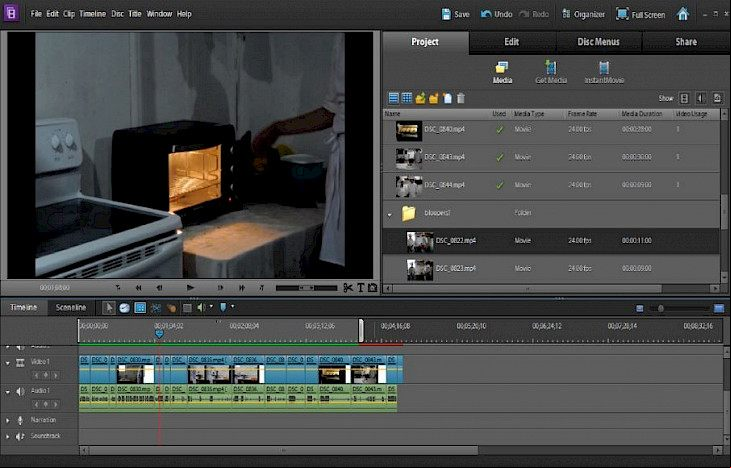
Task: Undo the last action
Action: [497, 14]
